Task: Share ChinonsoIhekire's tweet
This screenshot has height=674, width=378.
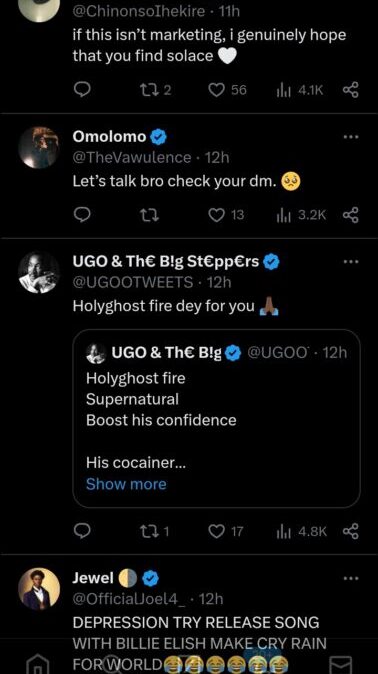Action: [x=350, y=90]
